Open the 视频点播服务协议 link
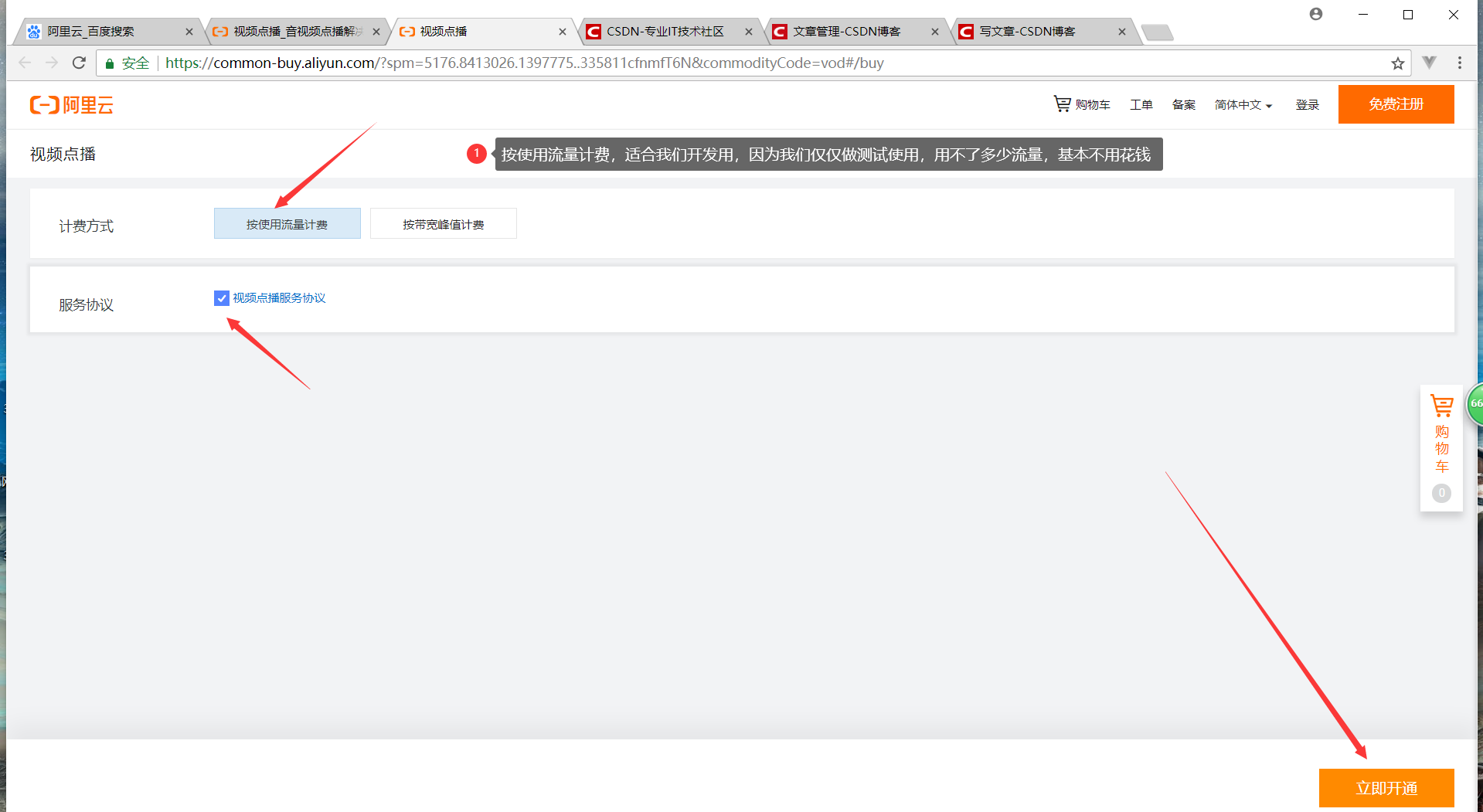 tap(279, 297)
